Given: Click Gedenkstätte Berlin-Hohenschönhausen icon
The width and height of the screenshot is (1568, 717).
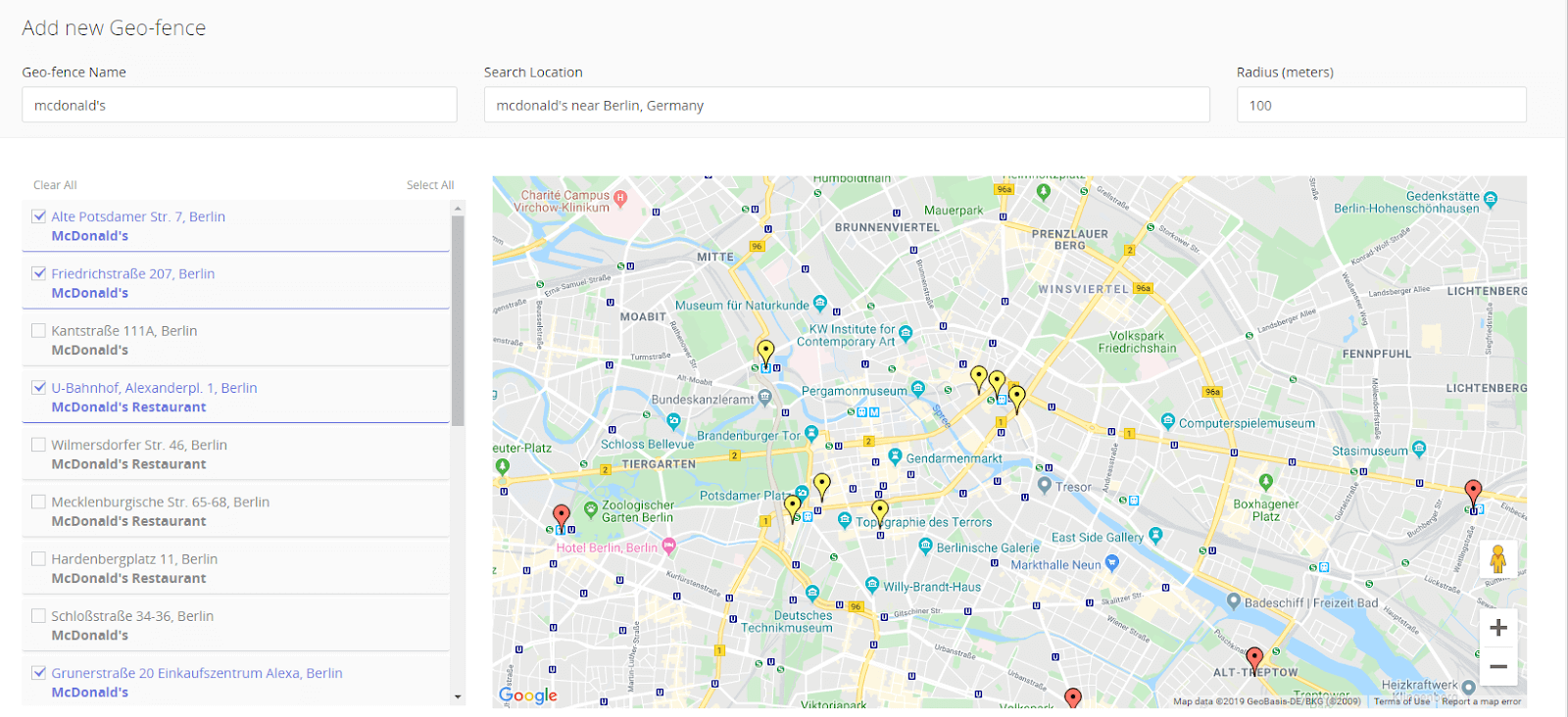Looking at the screenshot, I should 1491,199.
